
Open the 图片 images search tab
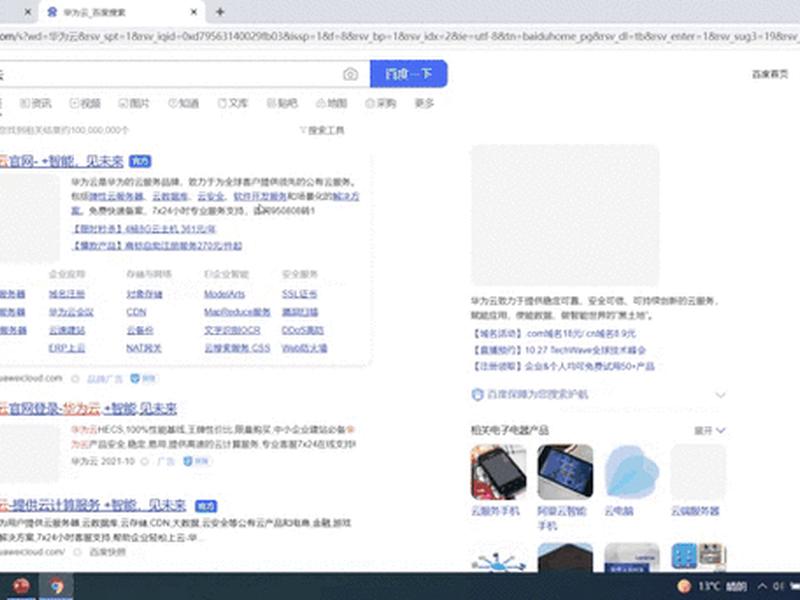134,104
